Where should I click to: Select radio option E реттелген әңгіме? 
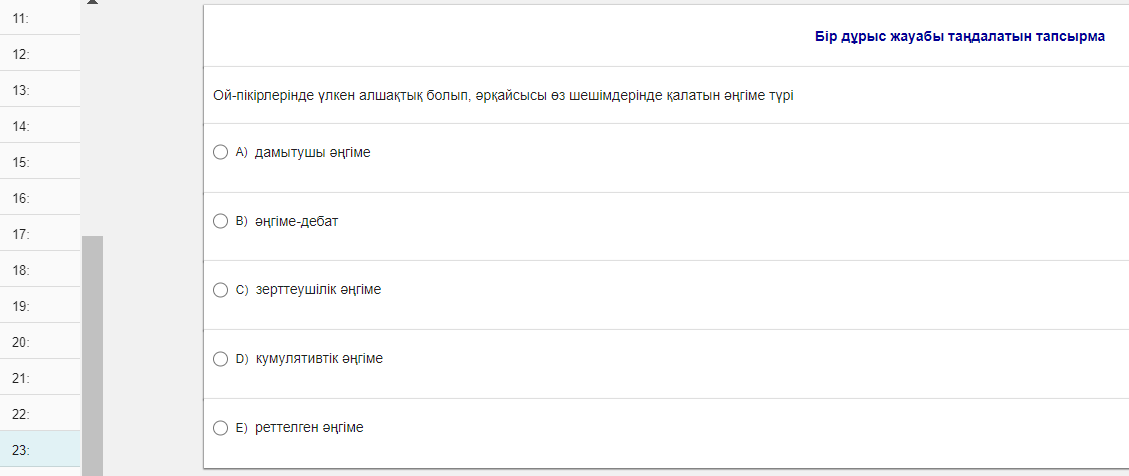pyautogui.click(x=221, y=428)
